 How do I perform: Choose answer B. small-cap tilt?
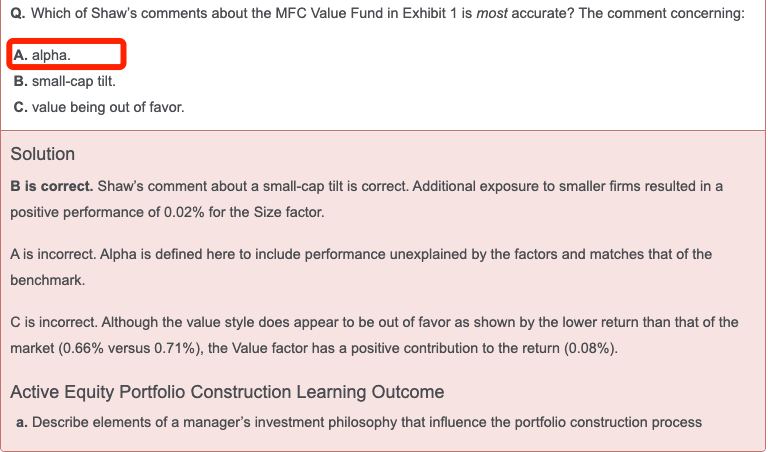pyautogui.click(x=65, y=81)
